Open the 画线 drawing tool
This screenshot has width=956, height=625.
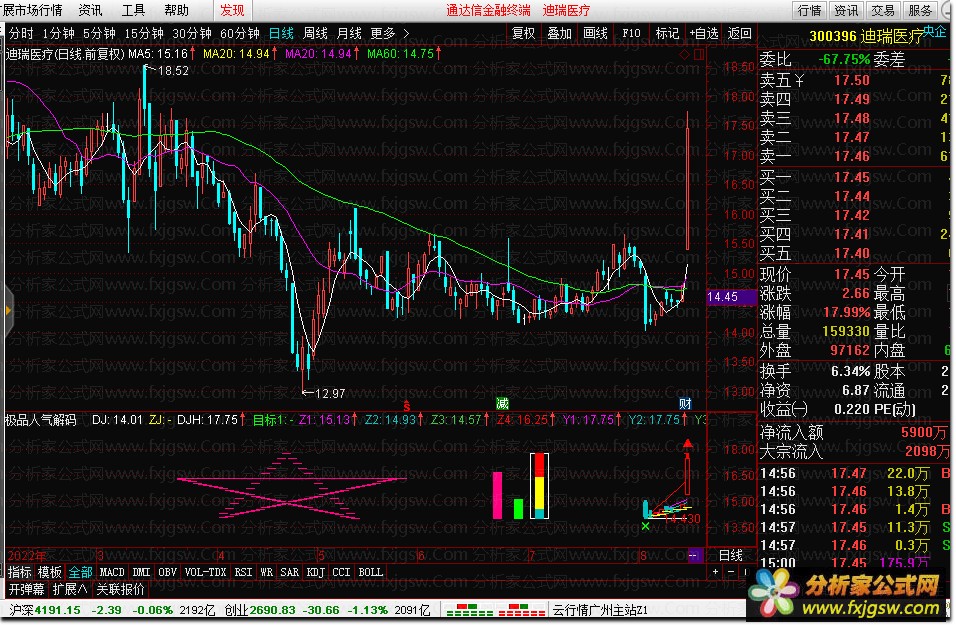[x=595, y=34]
